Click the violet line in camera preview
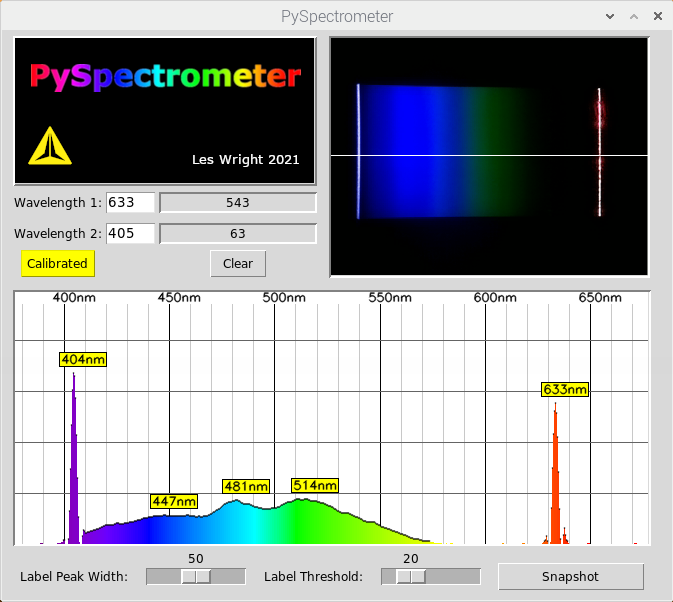673x602 pixels. pos(358,151)
